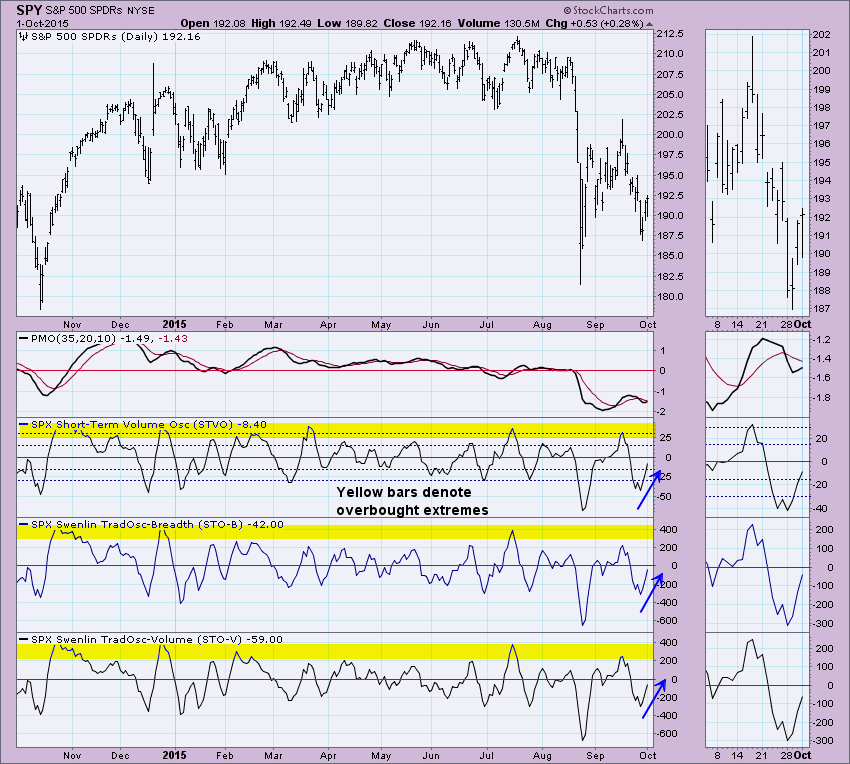Click the -1.8 label on the zoomed PMO axis

tap(820, 397)
